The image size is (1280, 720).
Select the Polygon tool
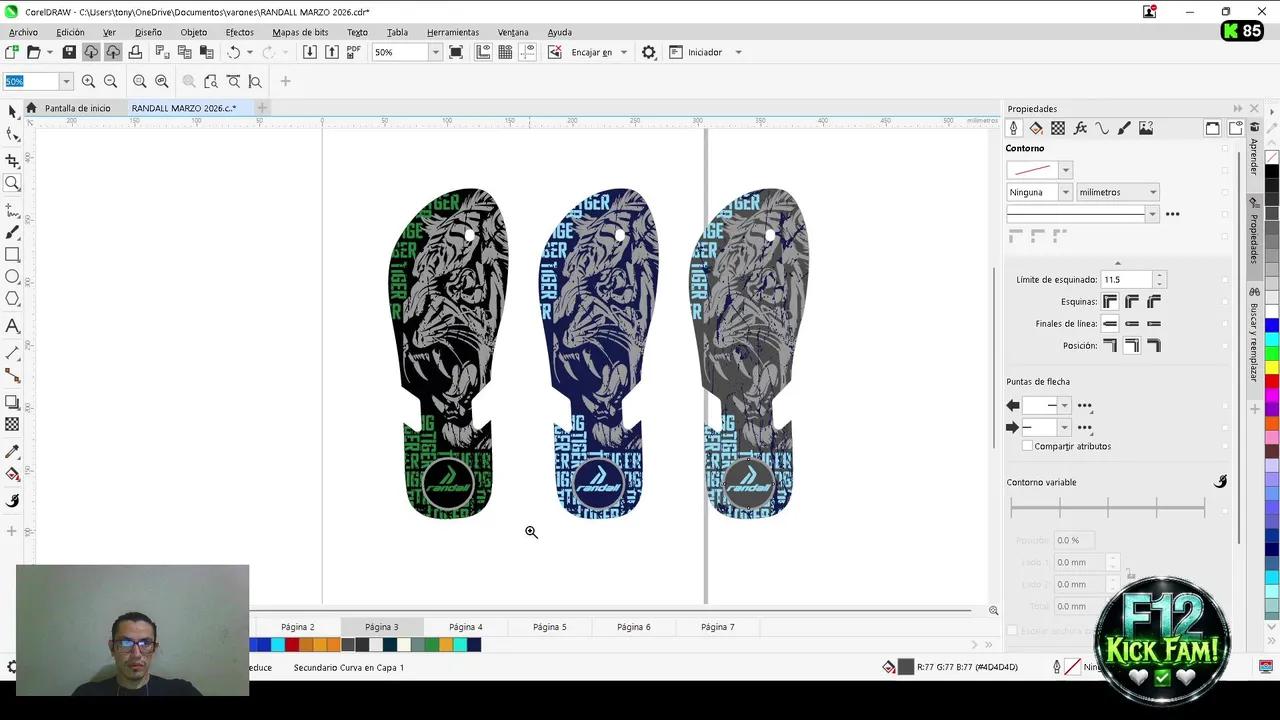click(x=12, y=299)
